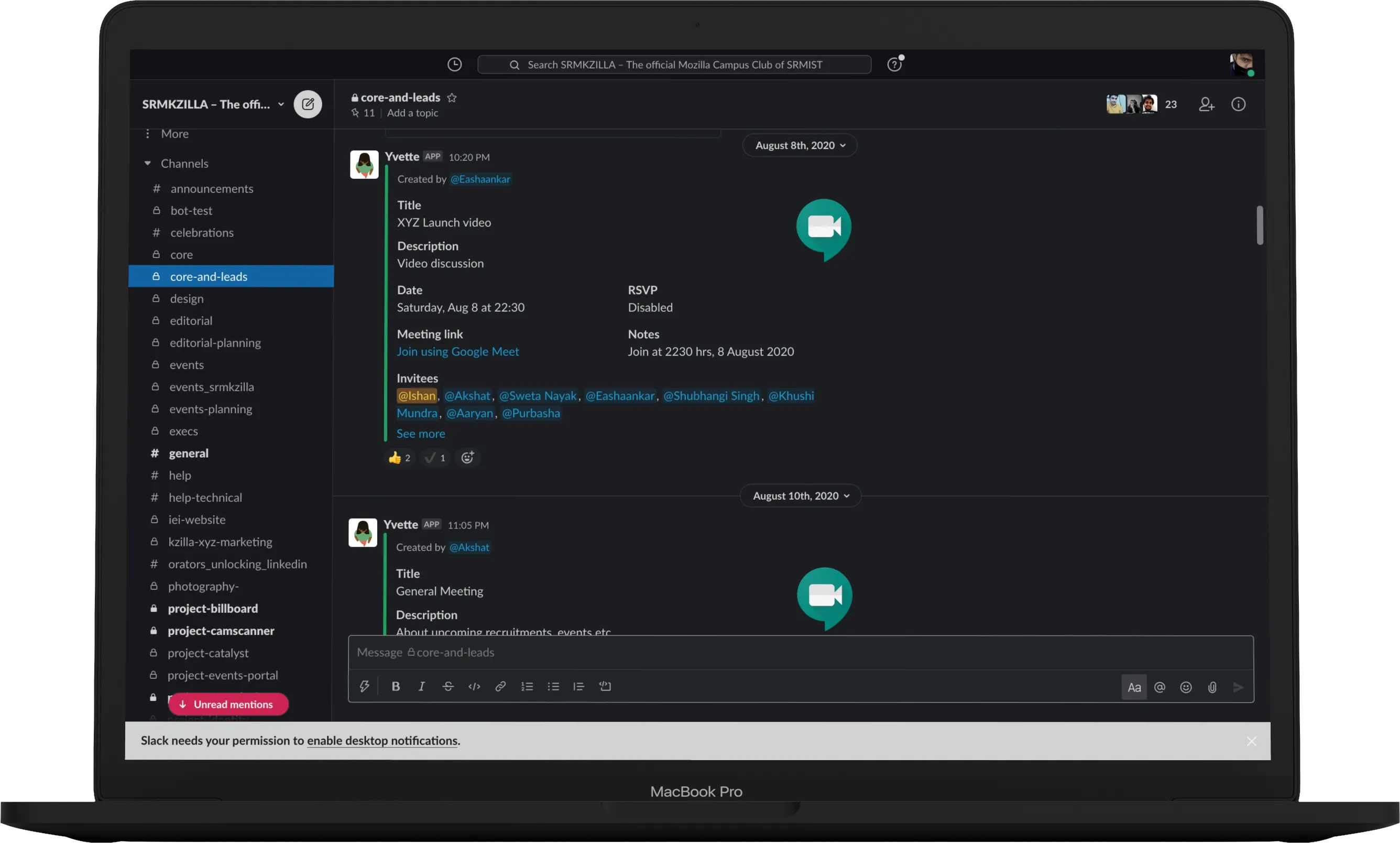Expand invitees with See more
Image resolution: width=1400 pixels, height=843 pixels.
[x=421, y=434]
